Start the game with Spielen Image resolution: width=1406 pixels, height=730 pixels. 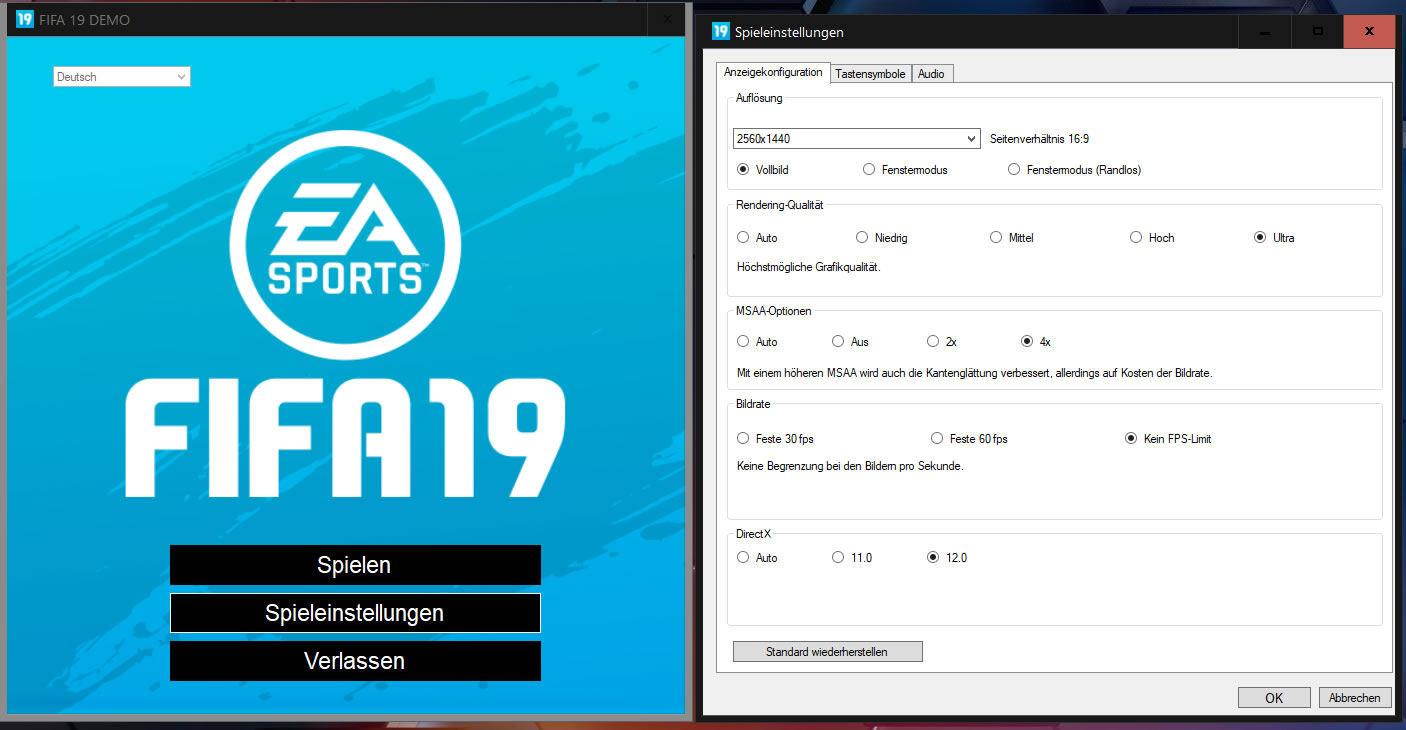click(355, 565)
